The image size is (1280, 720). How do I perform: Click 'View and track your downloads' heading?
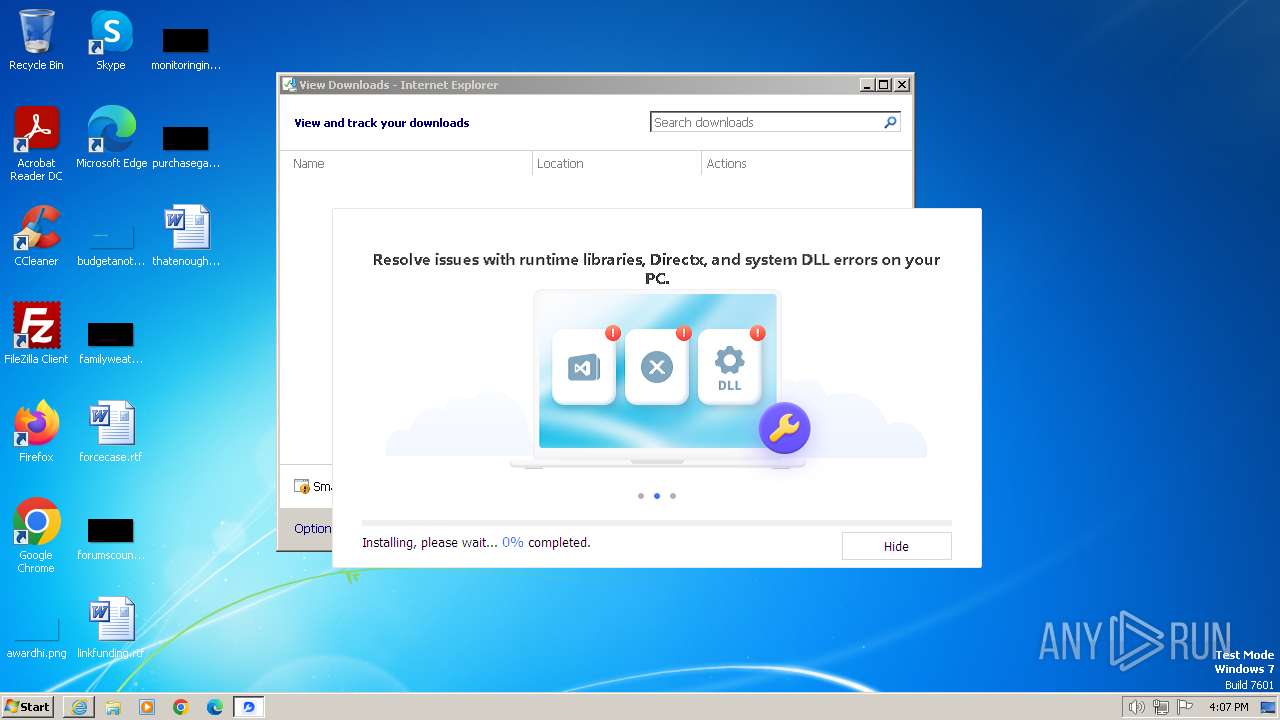382,123
